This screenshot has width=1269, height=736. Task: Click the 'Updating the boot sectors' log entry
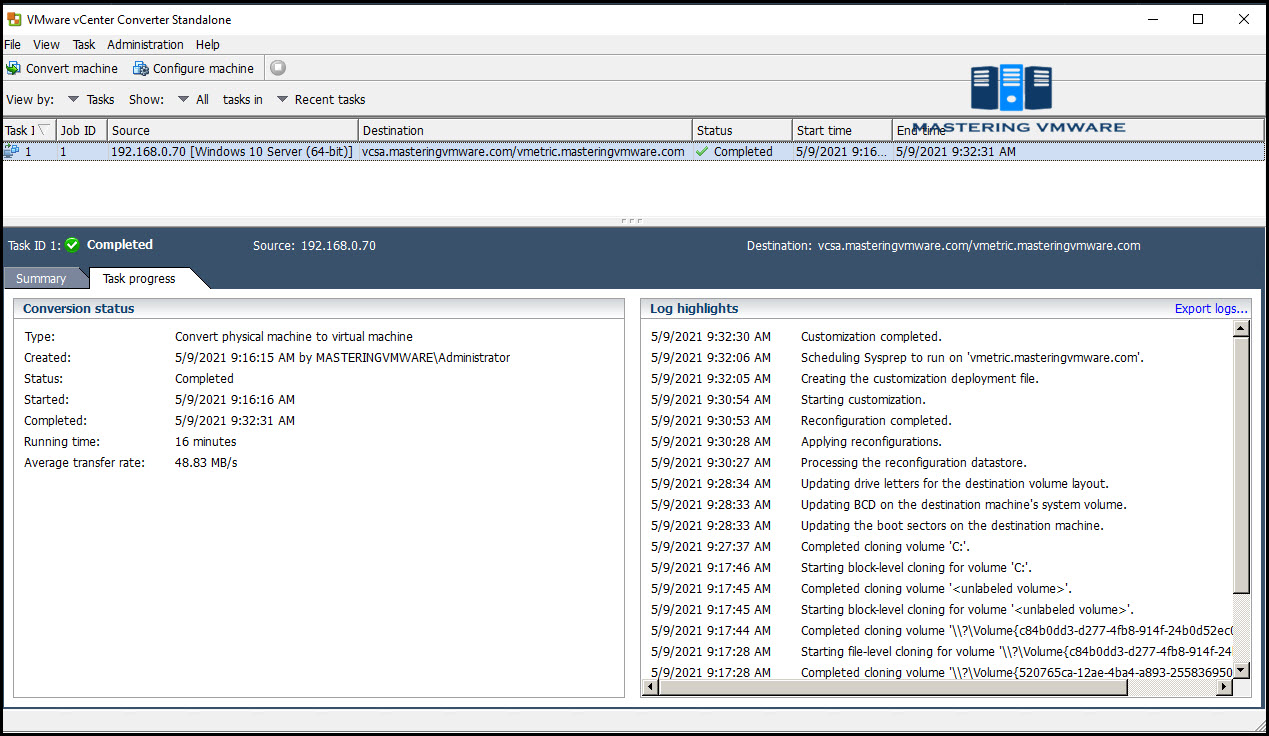click(x=952, y=526)
